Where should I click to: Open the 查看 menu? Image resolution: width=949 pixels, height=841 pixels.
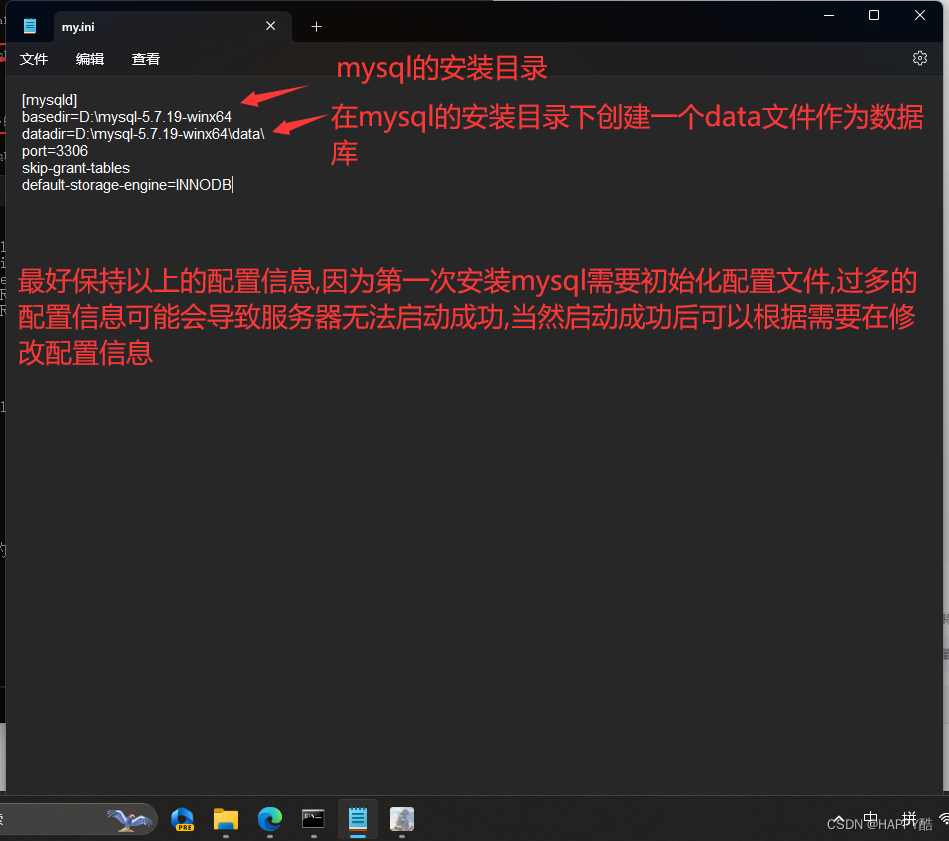pos(146,59)
